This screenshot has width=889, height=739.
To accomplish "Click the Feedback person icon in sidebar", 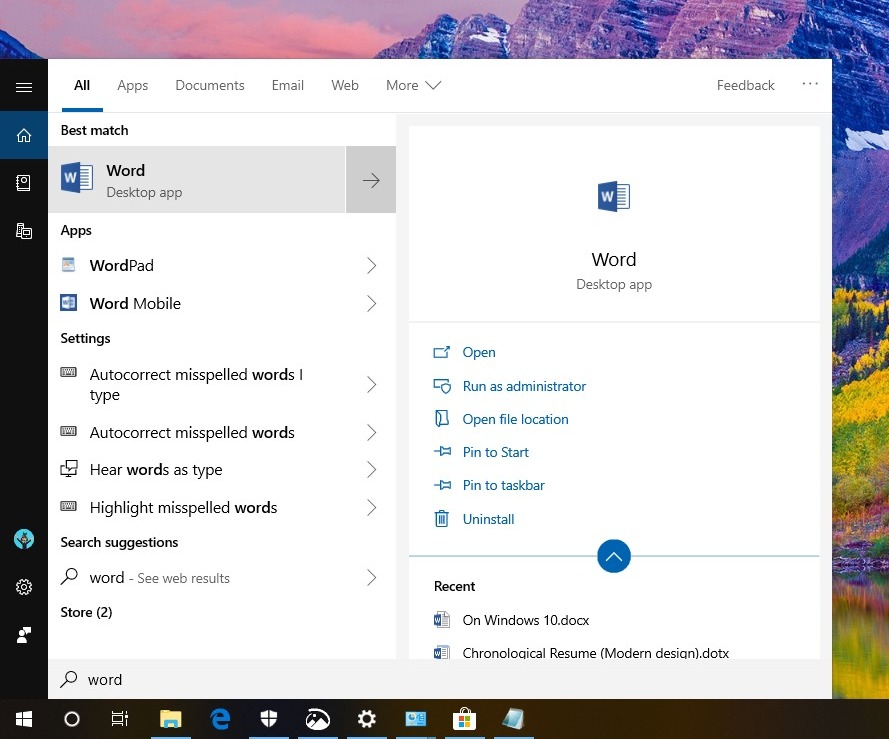I will click(24, 635).
